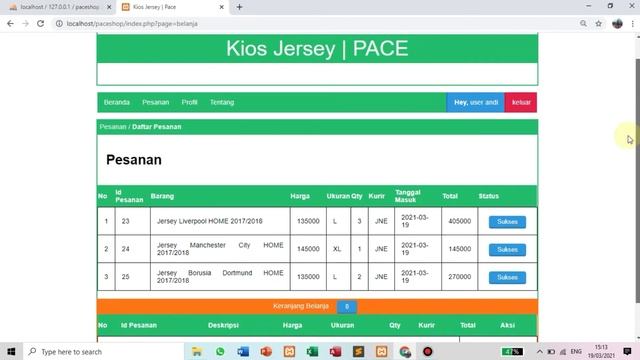Select Jersey Liverpool HOME 2017/2018 cell
The height and width of the screenshot is (360, 640).
[x=220, y=221]
